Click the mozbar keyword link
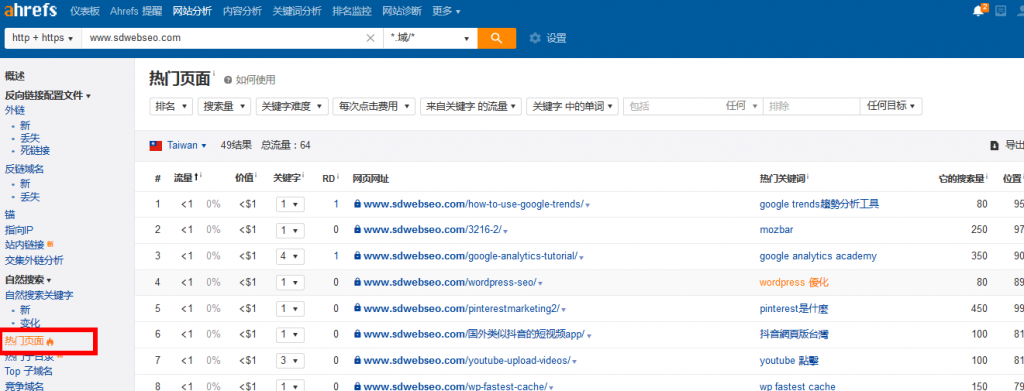Viewport: 1024px width, 391px height. point(776,230)
